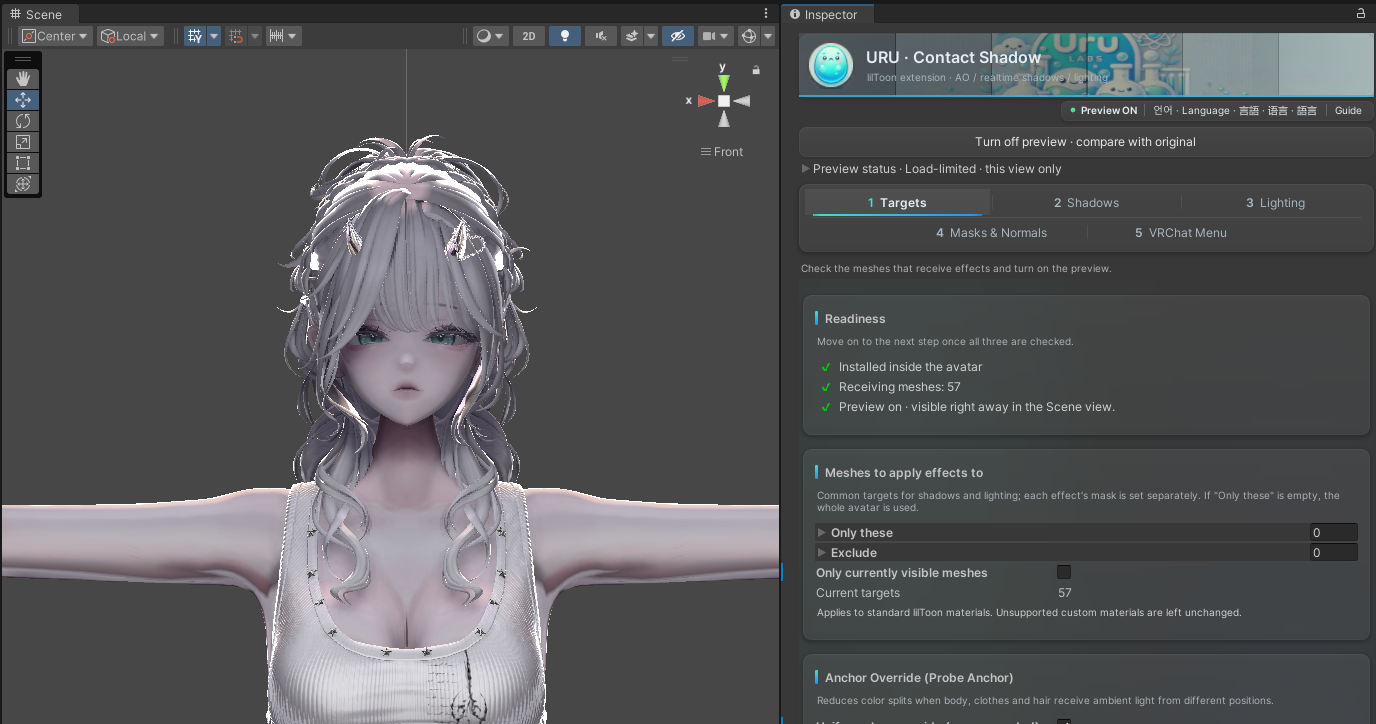Open the scene effects layers dropdown arrow
This screenshot has width=1376, height=724.
pos(651,36)
